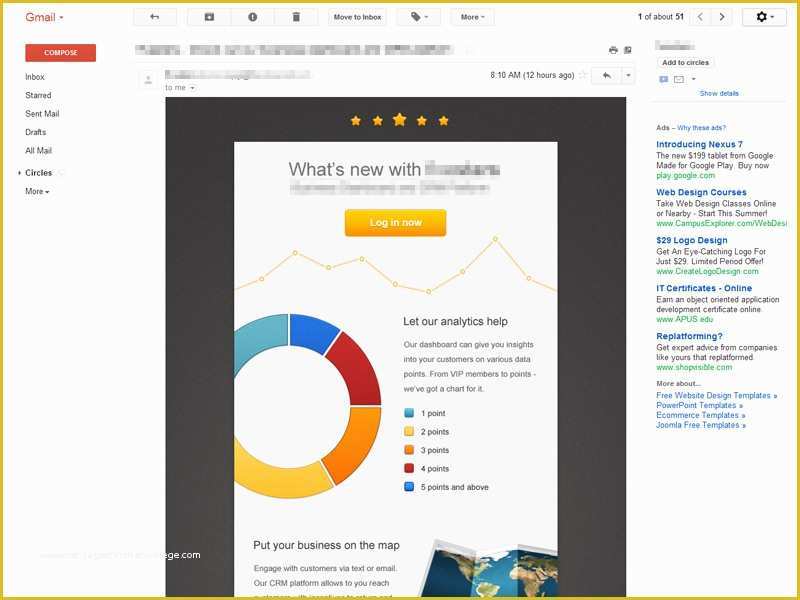Report spam with exclamation icon

coord(253,17)
